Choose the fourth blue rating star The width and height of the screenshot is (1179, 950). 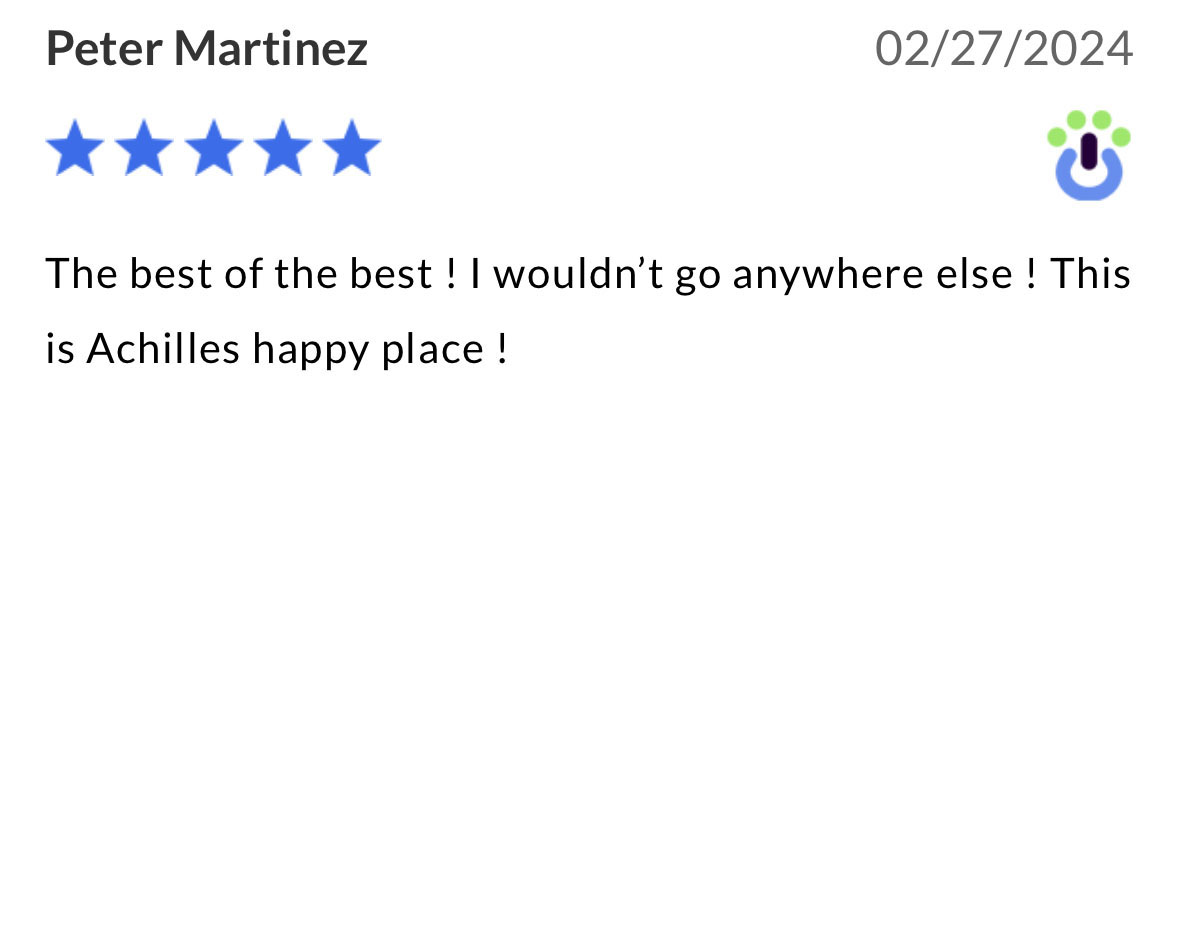click(x=283, y=147)
